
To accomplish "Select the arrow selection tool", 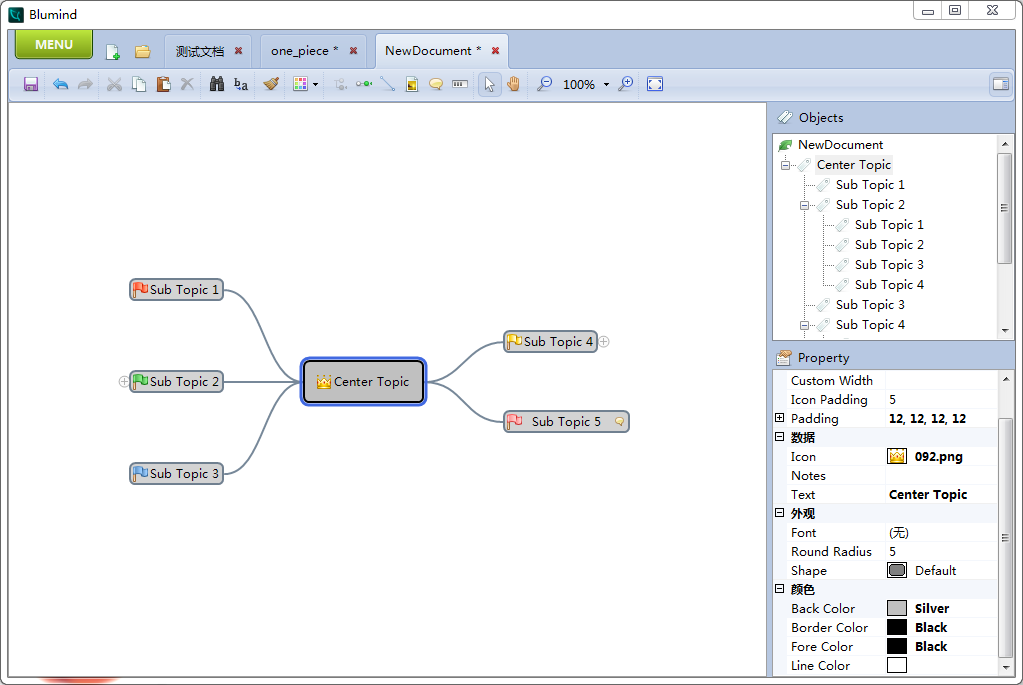I will (x=489, y=84).
